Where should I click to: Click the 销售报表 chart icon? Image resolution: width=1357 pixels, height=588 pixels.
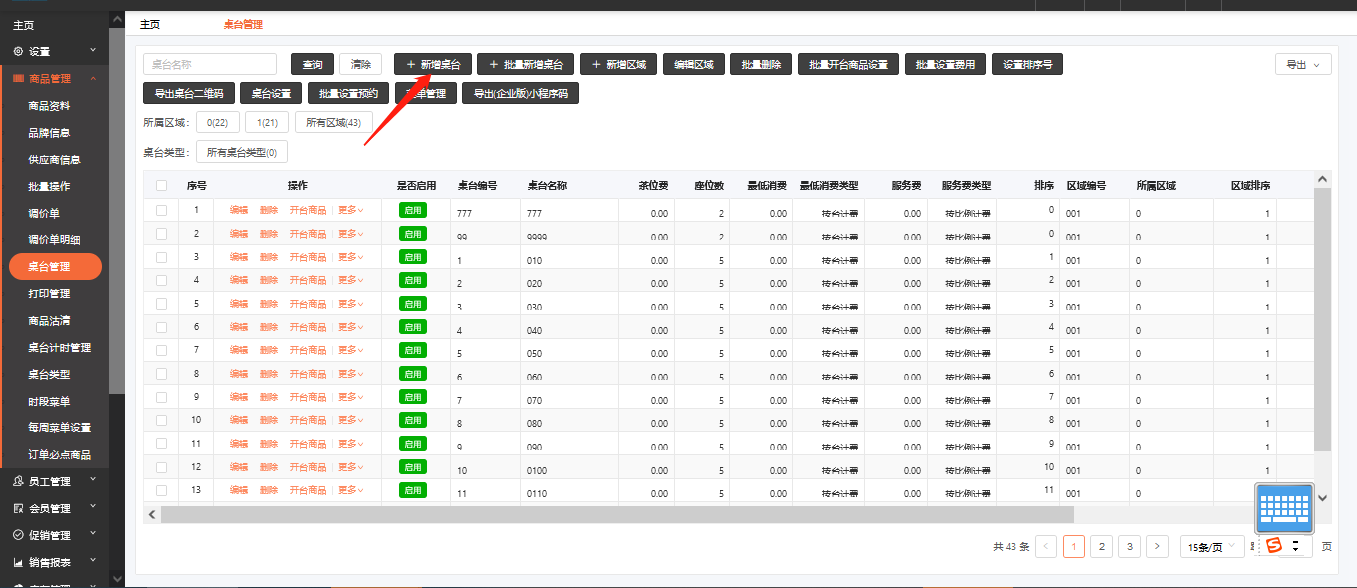pos(18,562)
